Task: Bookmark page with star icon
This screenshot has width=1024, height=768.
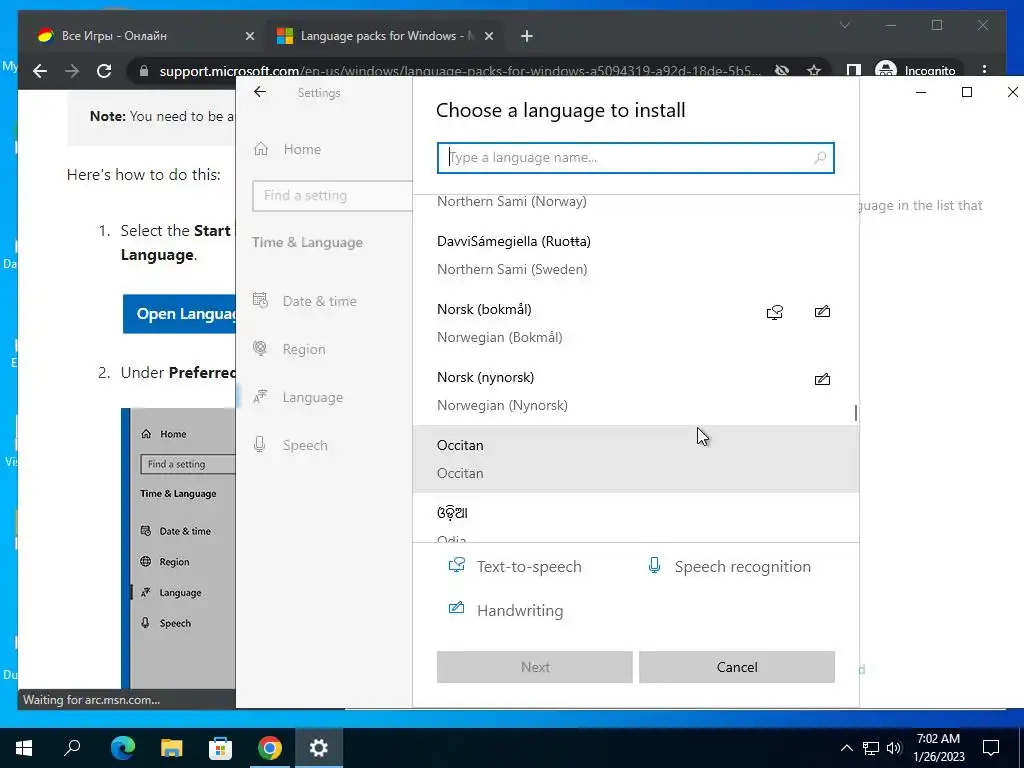Action: (x=814, y=71)
